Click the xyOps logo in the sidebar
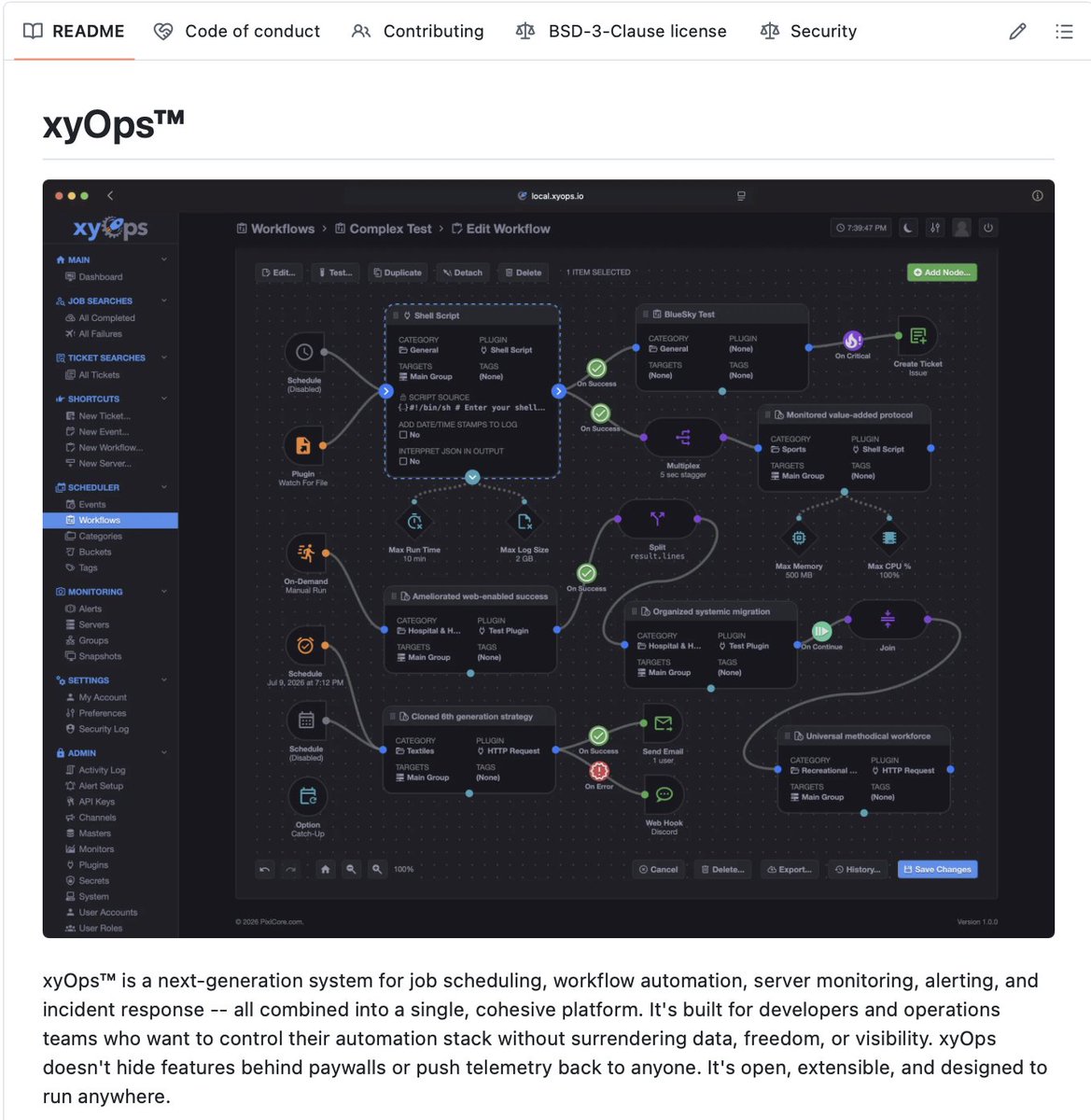This screenshot has height=1120, width=1091. tap(111, 228)
